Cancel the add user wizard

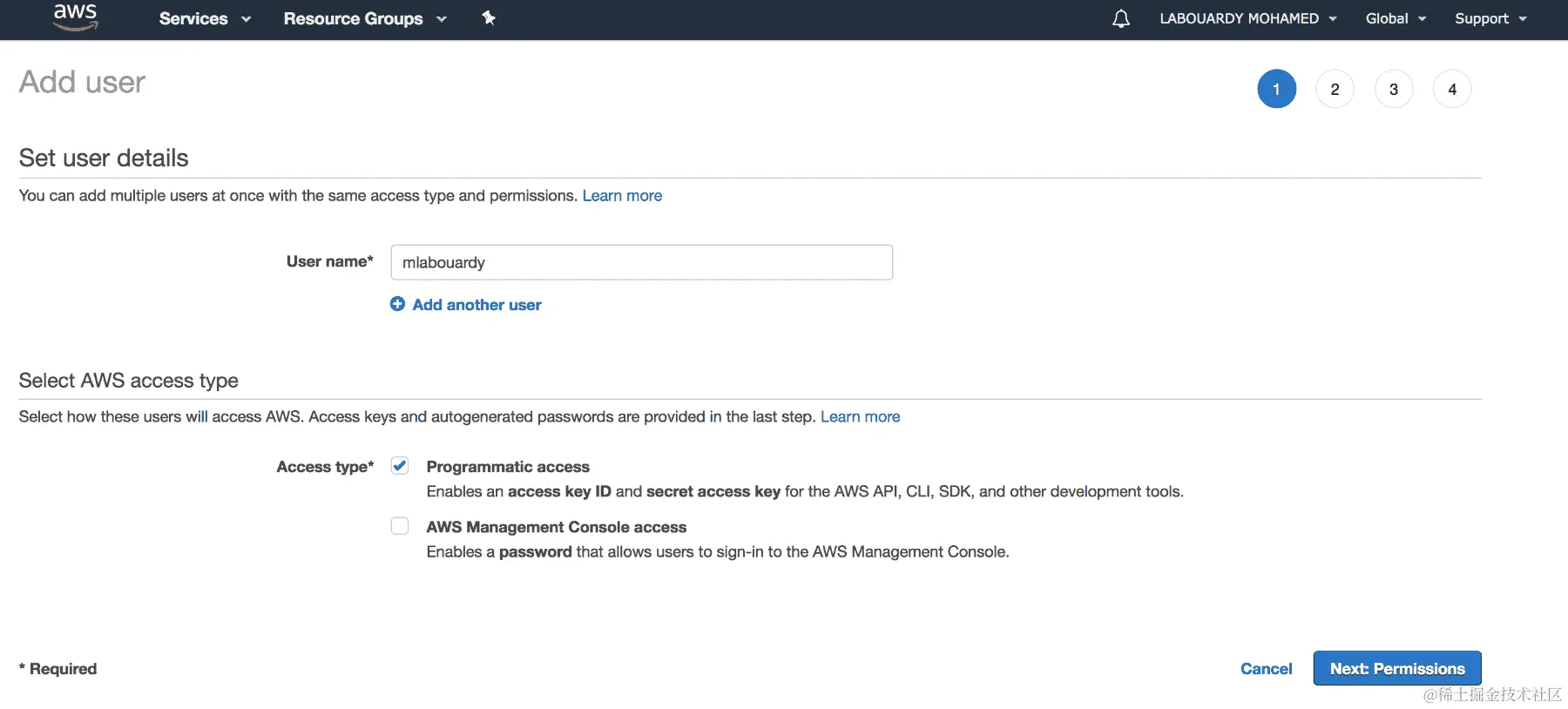[1266, 668]
